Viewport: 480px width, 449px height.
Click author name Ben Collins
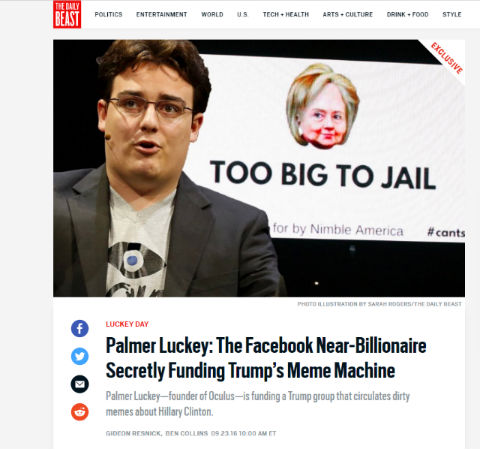coord(187,433)
